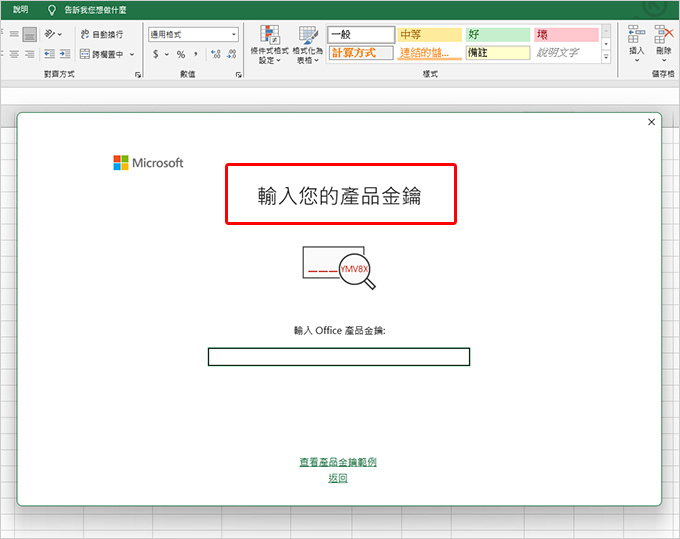The height and width of the screenshot is (539, 680).
Task: Apply percent style format
Action: coord(181,54)
